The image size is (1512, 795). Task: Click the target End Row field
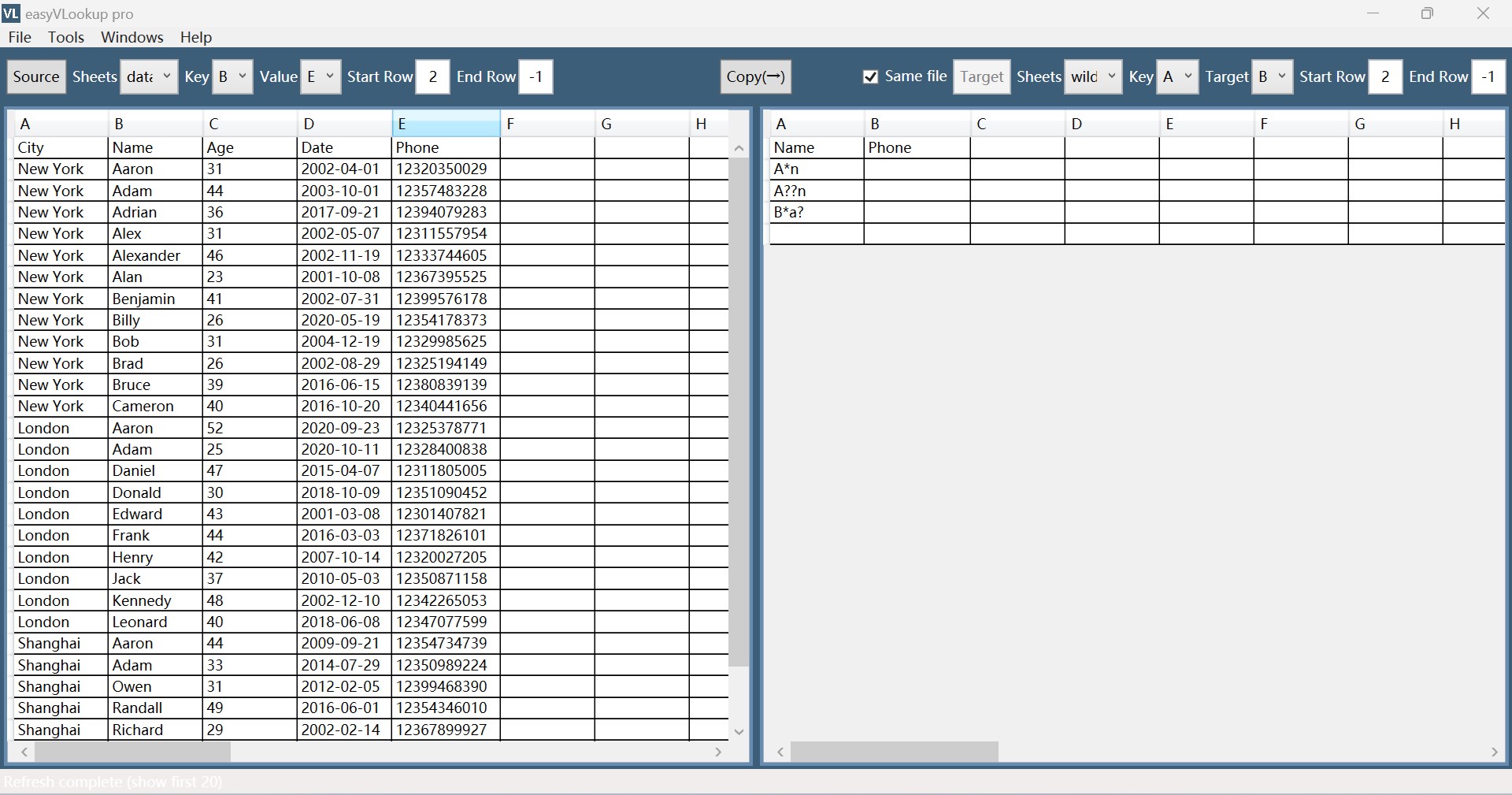click(x=1488, y=76)
